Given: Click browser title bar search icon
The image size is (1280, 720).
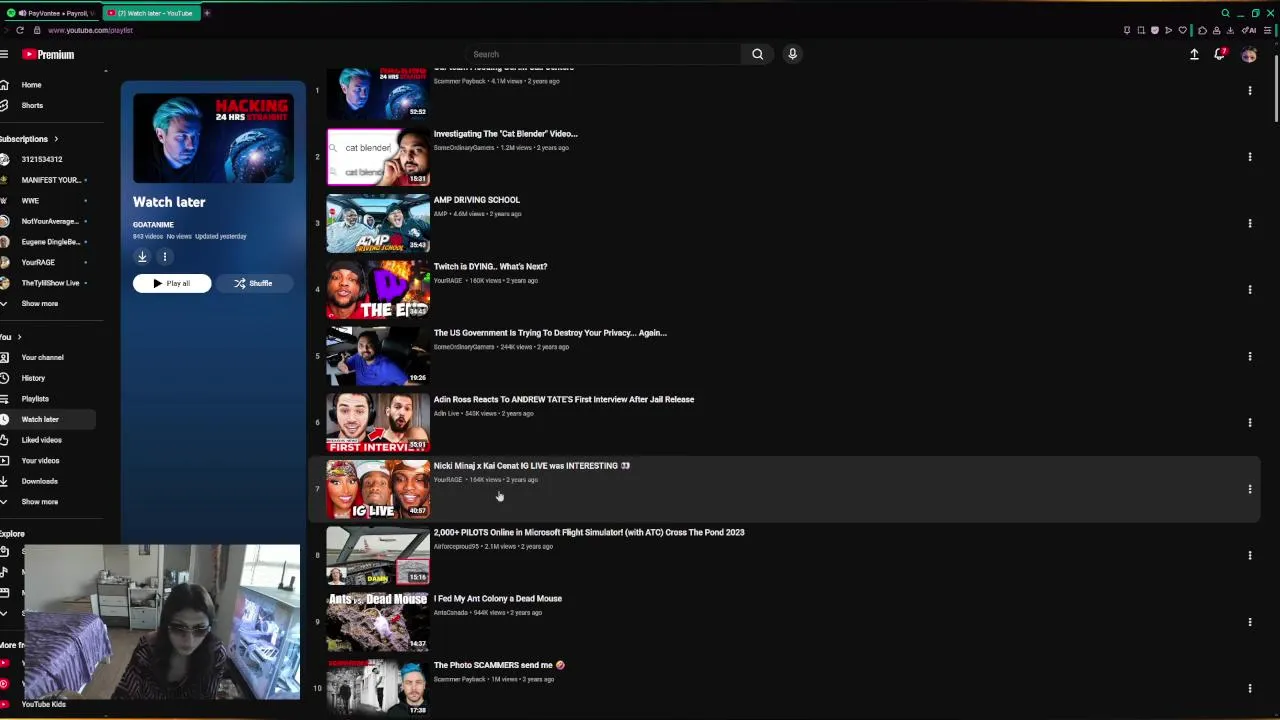Looking at the screenshot, I should coord(1225,13).
